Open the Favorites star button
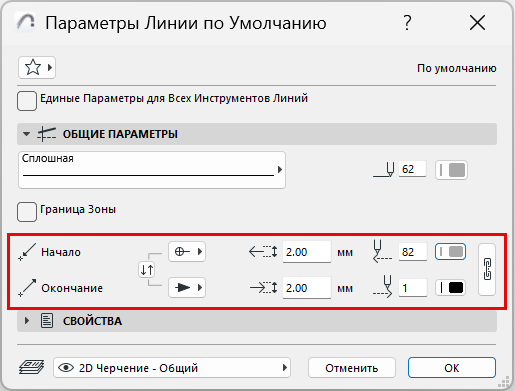The image size is (515, 391). click(37, 68)
